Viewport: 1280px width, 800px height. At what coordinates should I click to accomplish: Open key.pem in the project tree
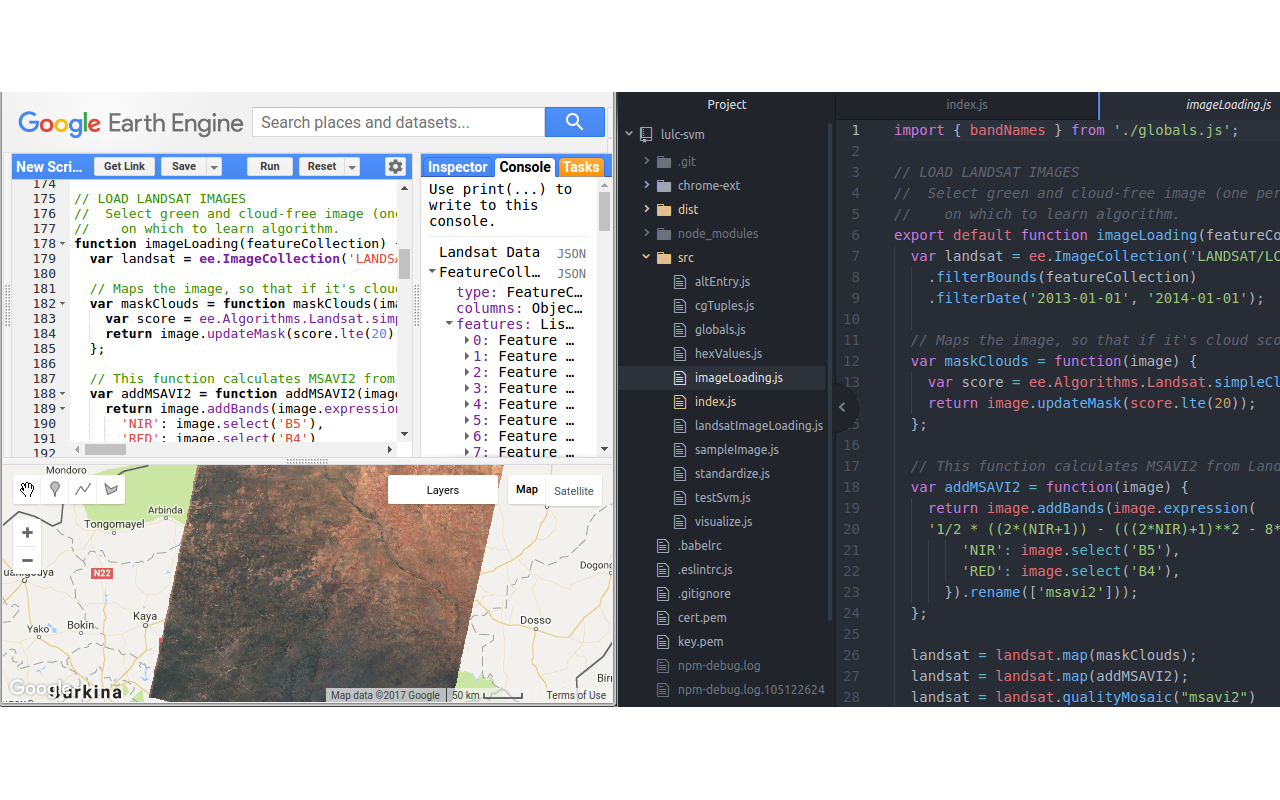[700, 642]
